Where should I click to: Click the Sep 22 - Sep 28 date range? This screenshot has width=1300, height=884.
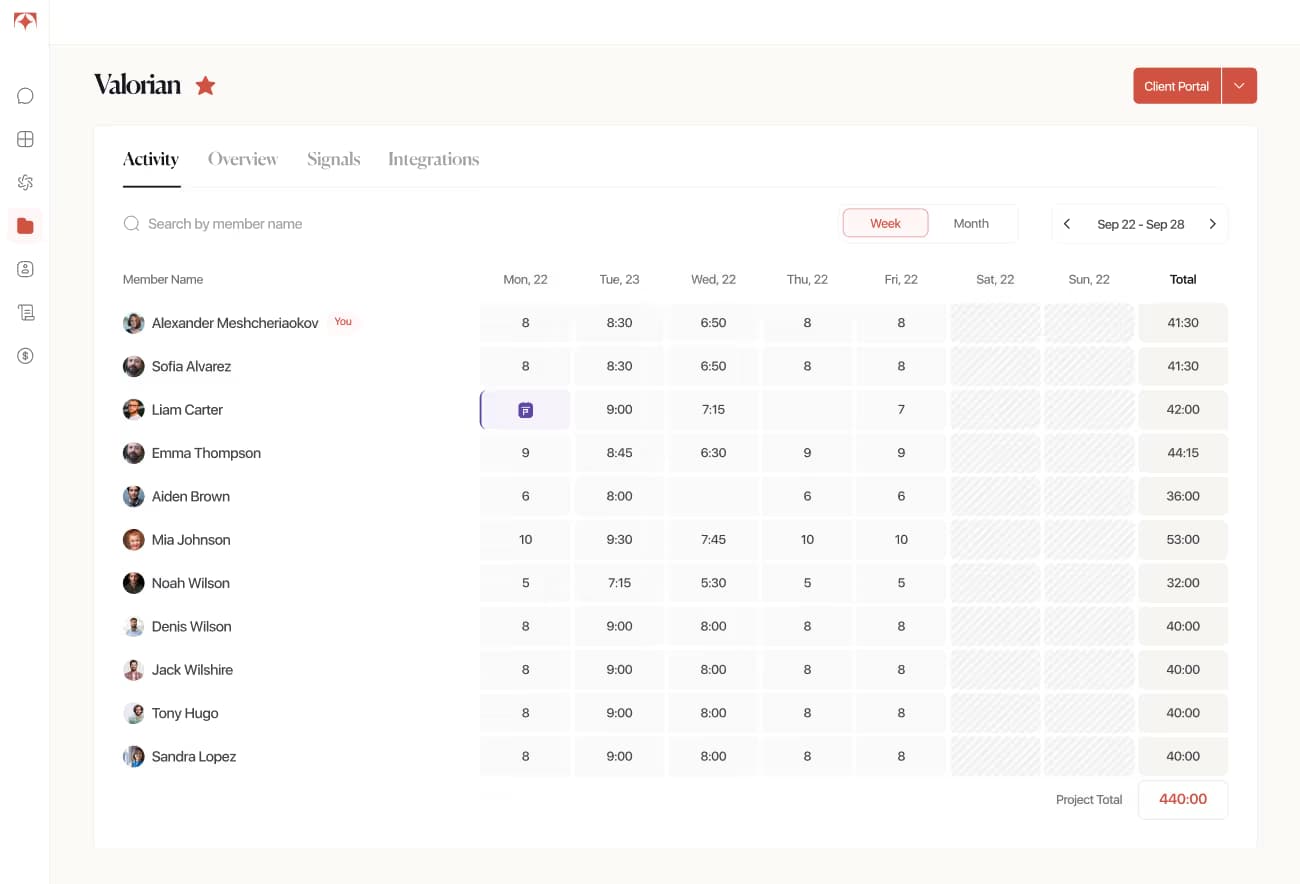(x=1141, y=224)
